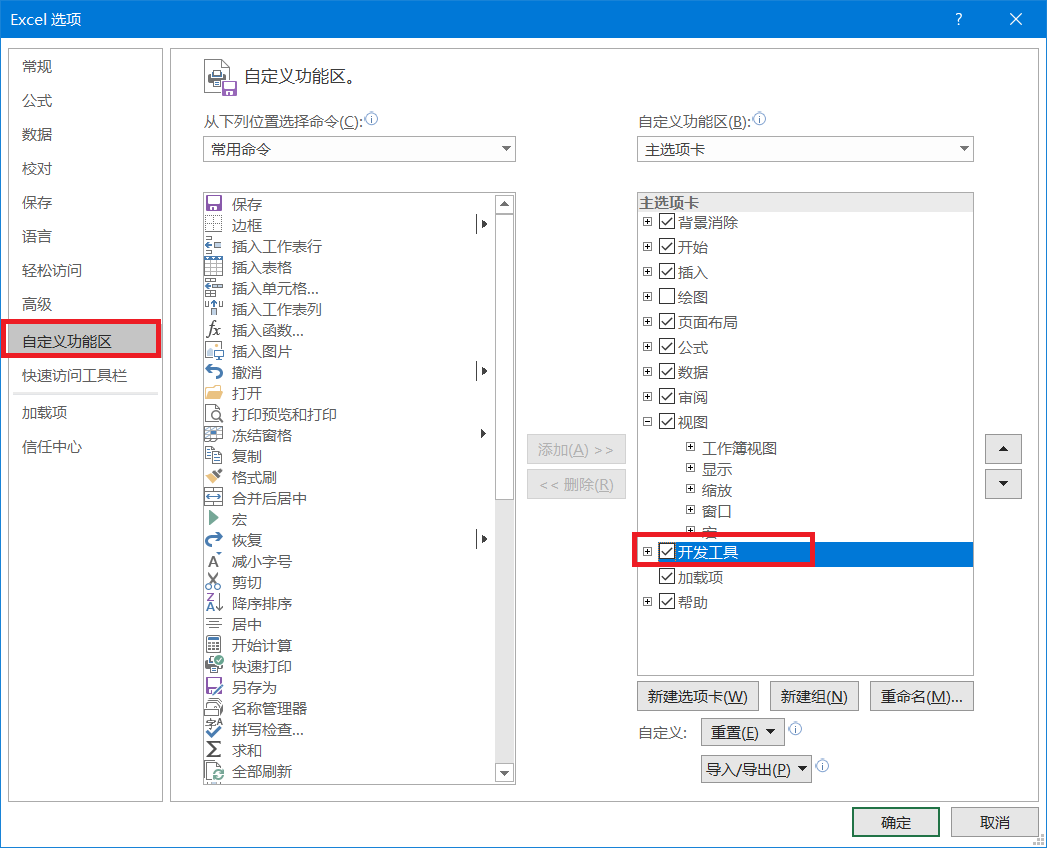Select the 打开 folder icon
The height and width of the screenshot is (848, 1047).
[214, 393]
